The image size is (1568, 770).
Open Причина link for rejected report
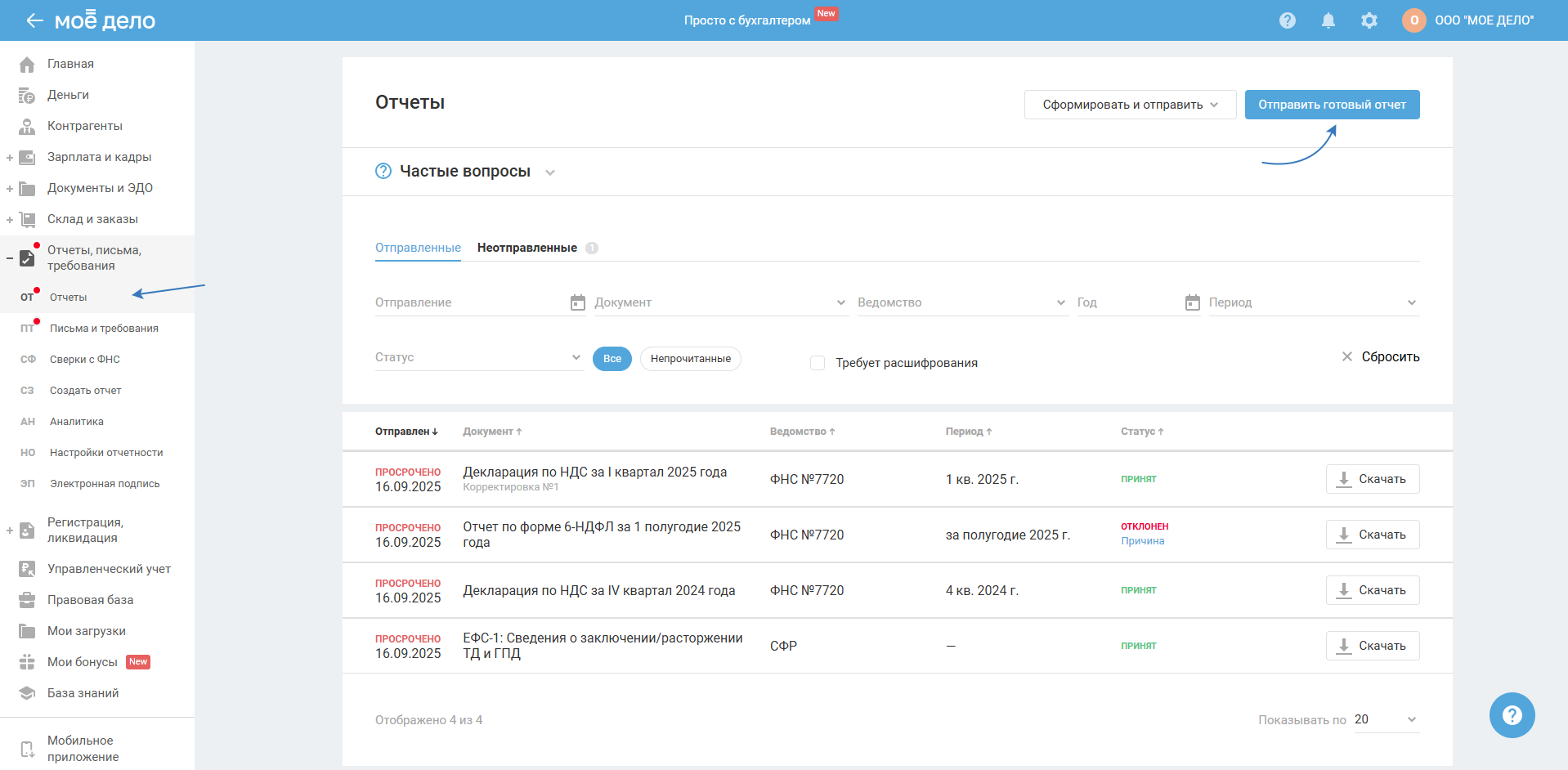1142,541
